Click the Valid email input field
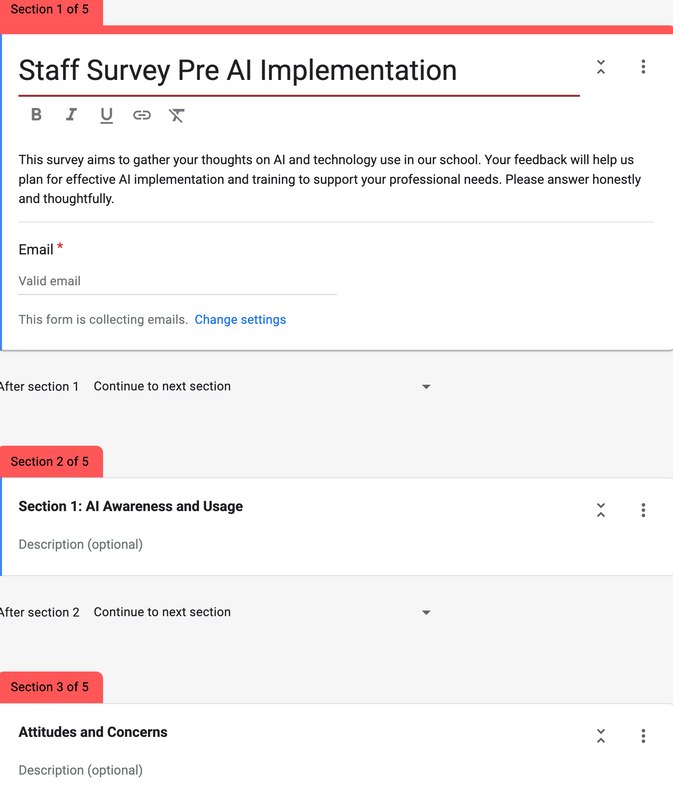This screenshot has width=673, height=800. [x=177, y=282]
